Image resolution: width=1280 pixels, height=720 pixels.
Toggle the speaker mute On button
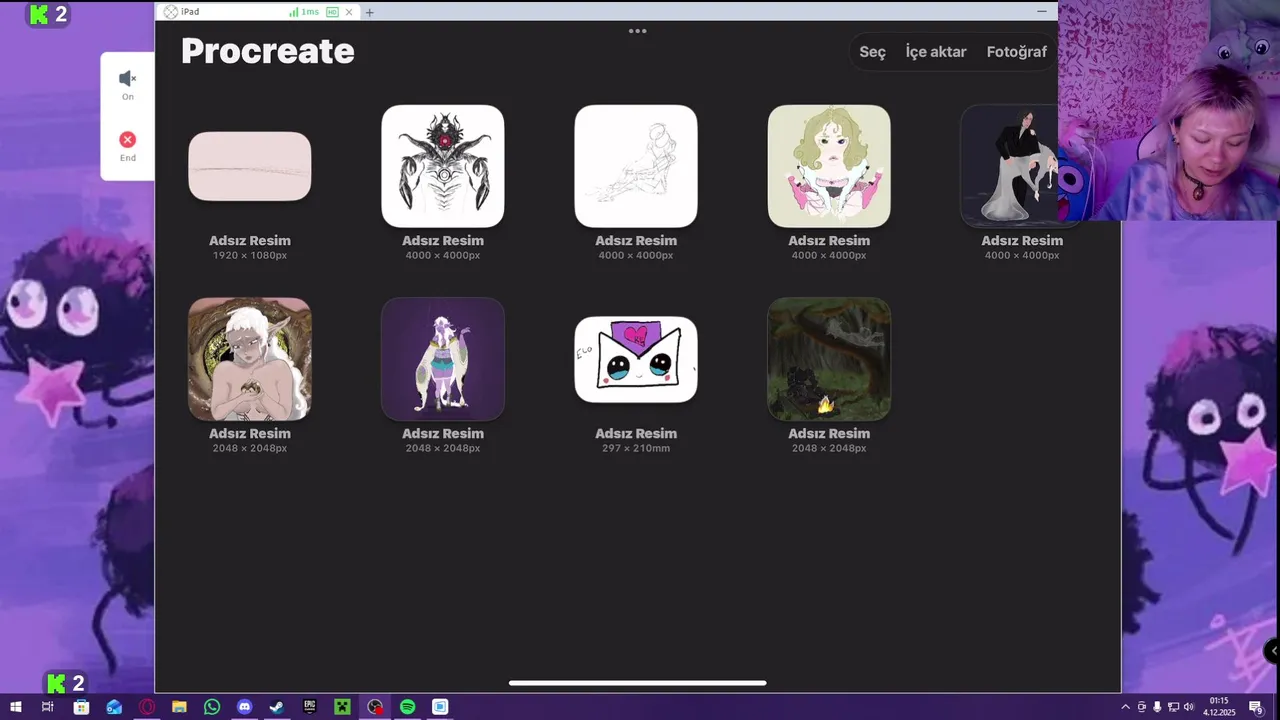tap(127, 84)
